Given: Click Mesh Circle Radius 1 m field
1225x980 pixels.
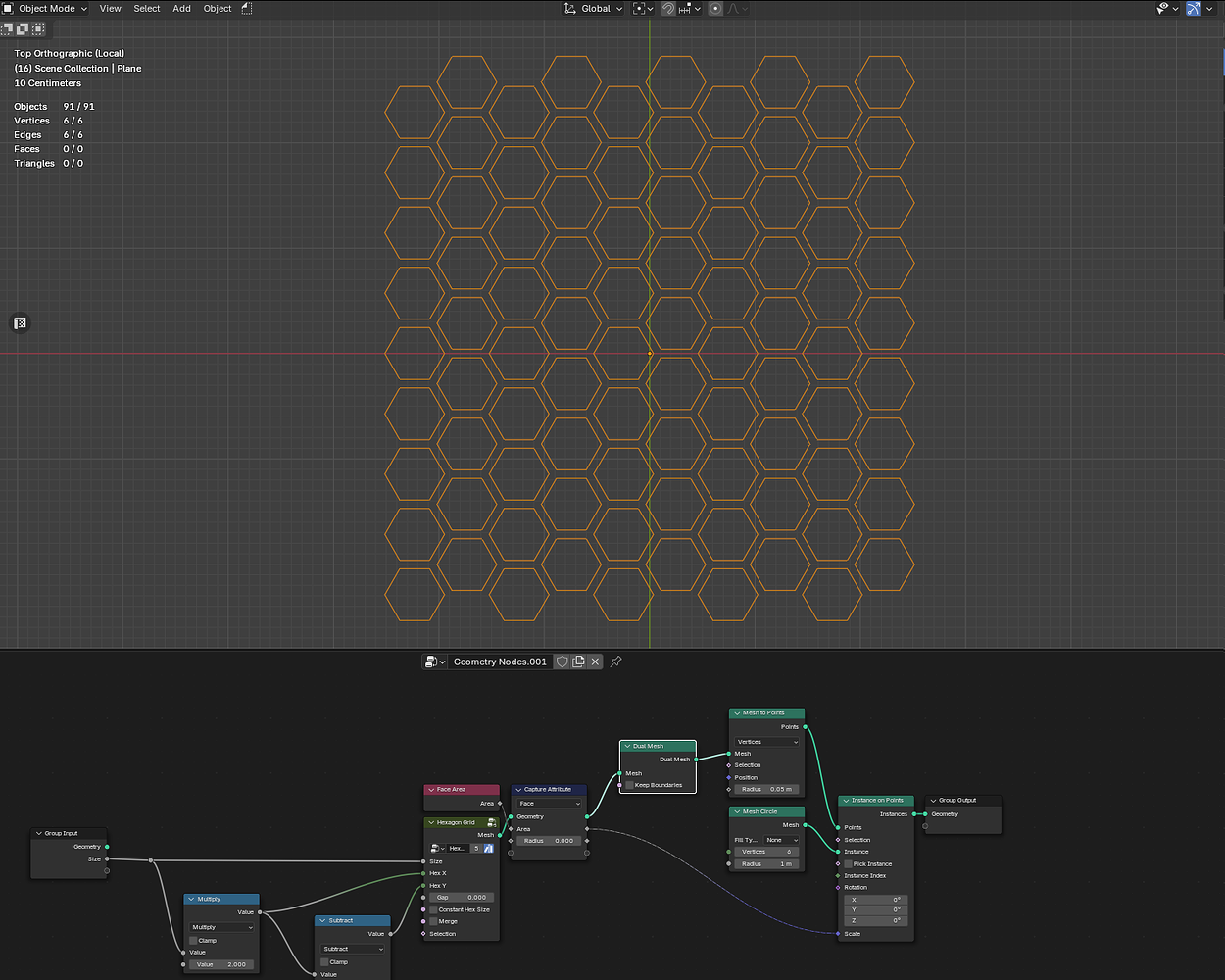Looking at the screenshot, I should pyautogui.click(x=767, y=864).
